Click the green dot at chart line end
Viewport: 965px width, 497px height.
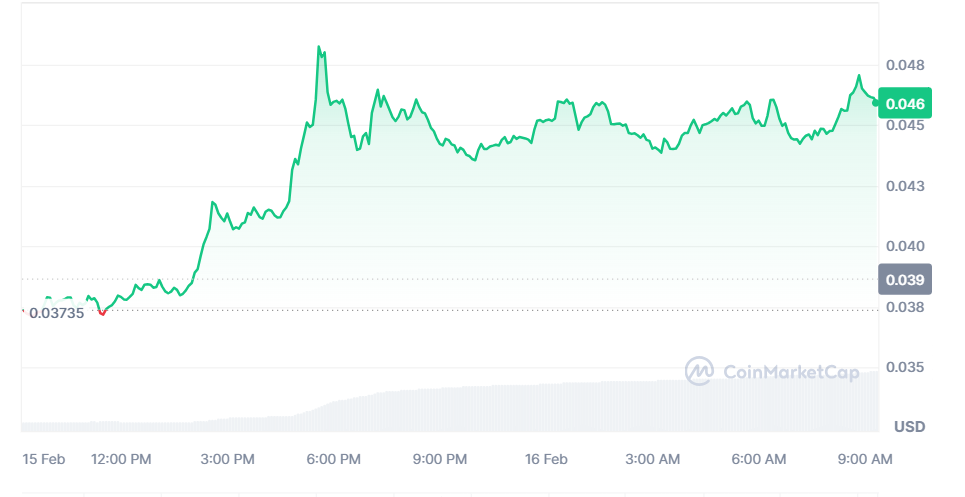point(875,103)
